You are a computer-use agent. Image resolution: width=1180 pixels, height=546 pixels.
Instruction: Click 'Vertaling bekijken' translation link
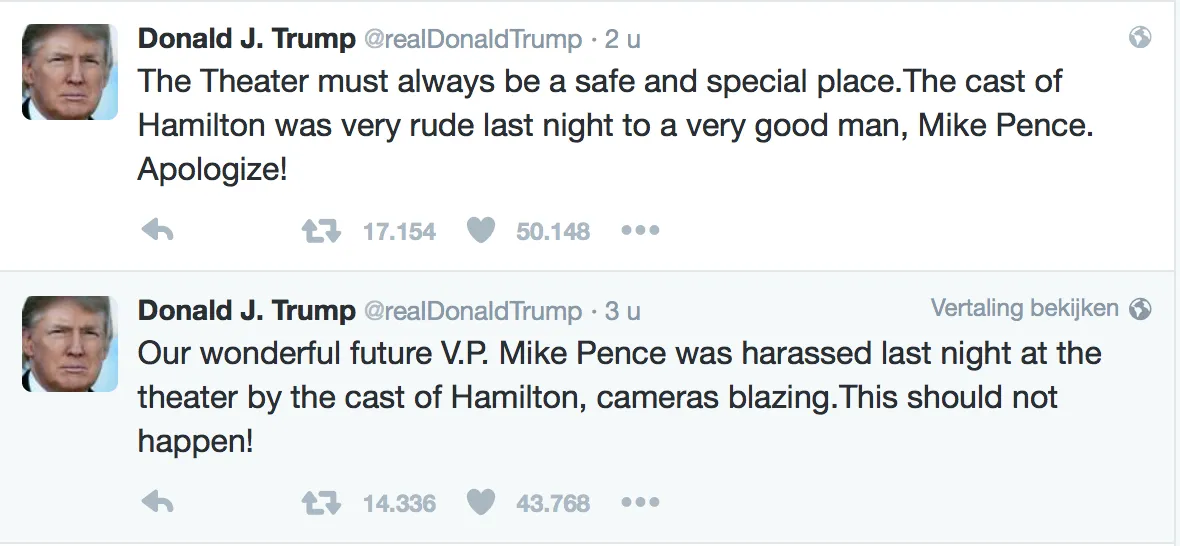click(x=1024, y=308)
